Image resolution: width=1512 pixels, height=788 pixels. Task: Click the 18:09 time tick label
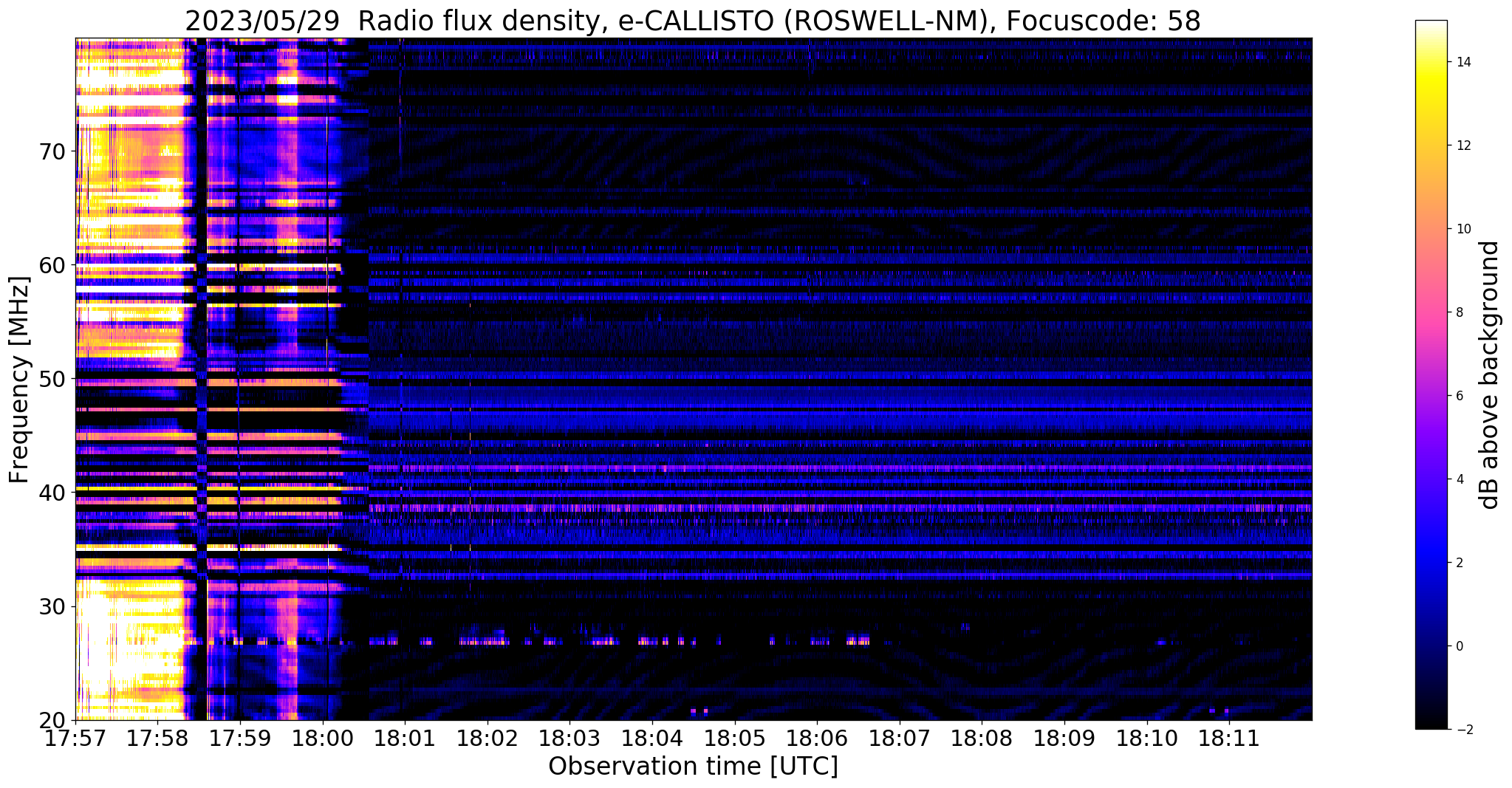(1064, 738)
